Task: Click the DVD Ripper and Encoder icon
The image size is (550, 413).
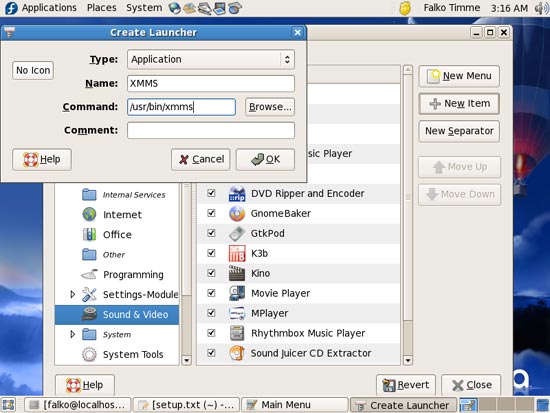Action: (237, 193)
